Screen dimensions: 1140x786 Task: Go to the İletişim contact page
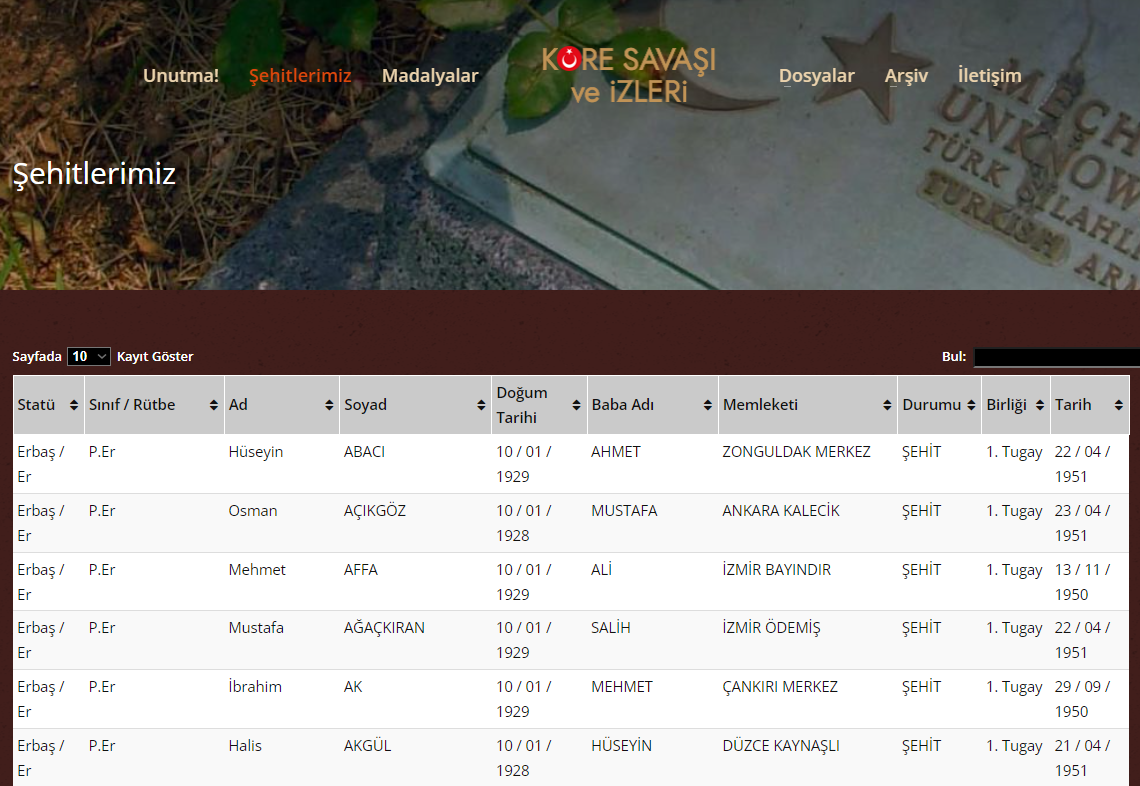tap(989, 76)
